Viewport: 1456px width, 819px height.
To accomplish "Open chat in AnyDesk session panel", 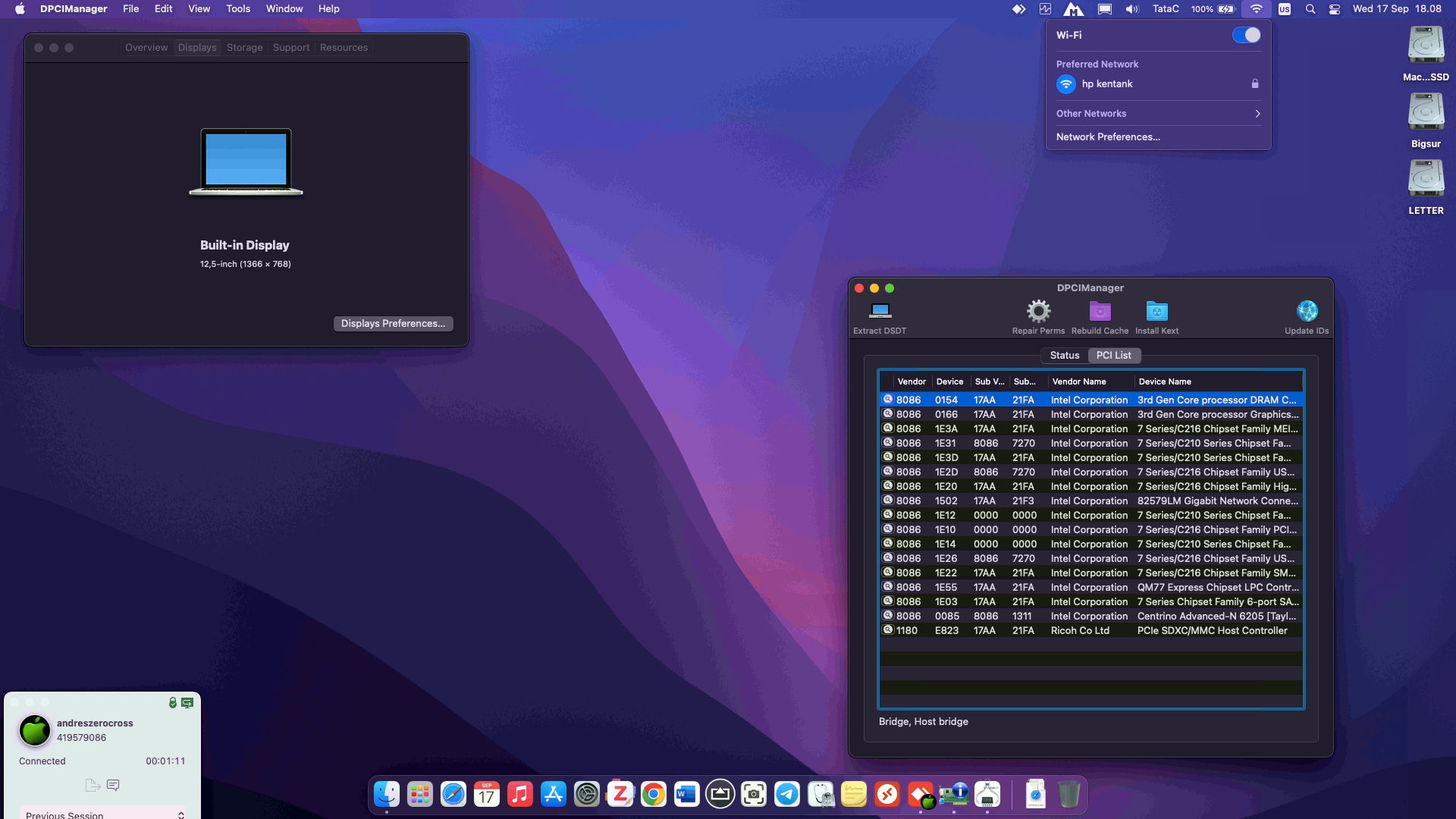I will [x=113, y=785].
